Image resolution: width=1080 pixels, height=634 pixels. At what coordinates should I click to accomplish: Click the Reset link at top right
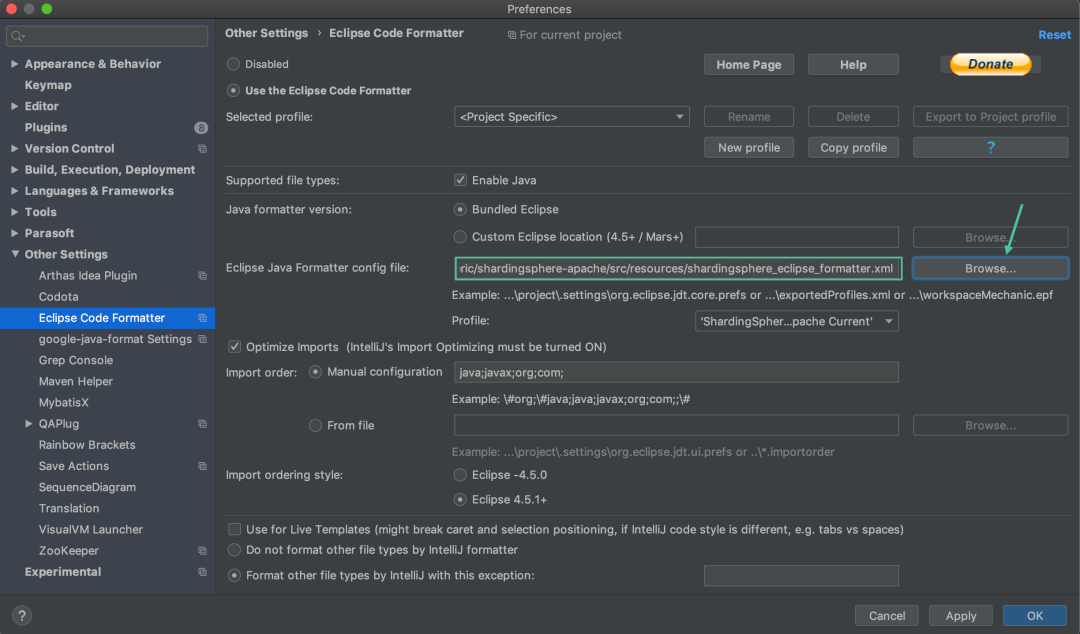(1055, 34)
